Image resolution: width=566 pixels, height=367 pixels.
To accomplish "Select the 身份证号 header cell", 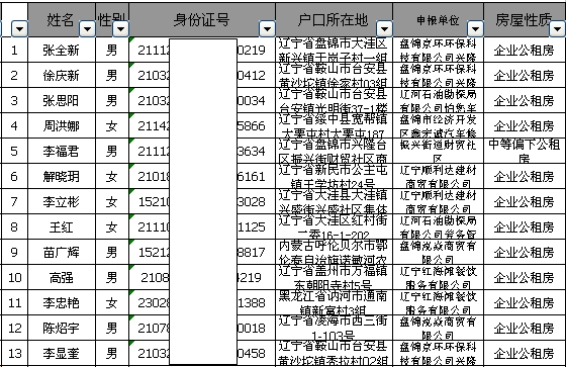I will pos(202,20).
